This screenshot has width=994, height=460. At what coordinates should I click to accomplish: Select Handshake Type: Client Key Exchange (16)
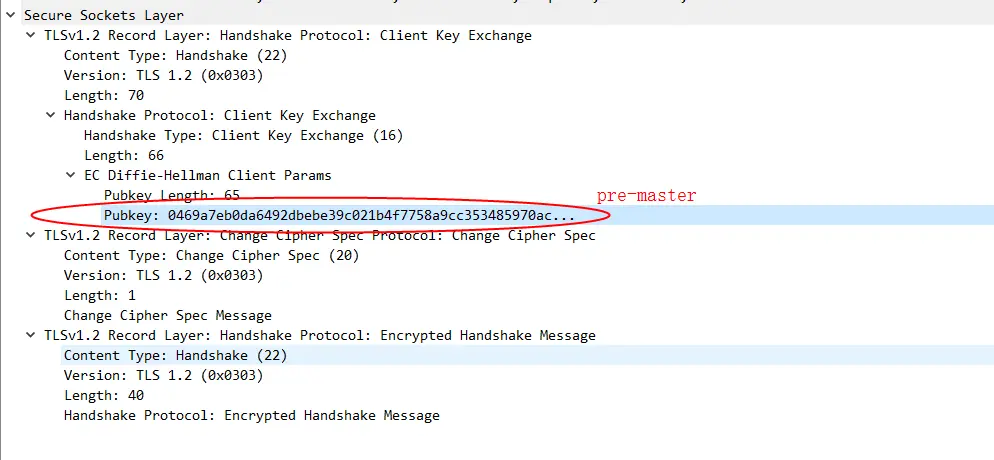point(243,136)
